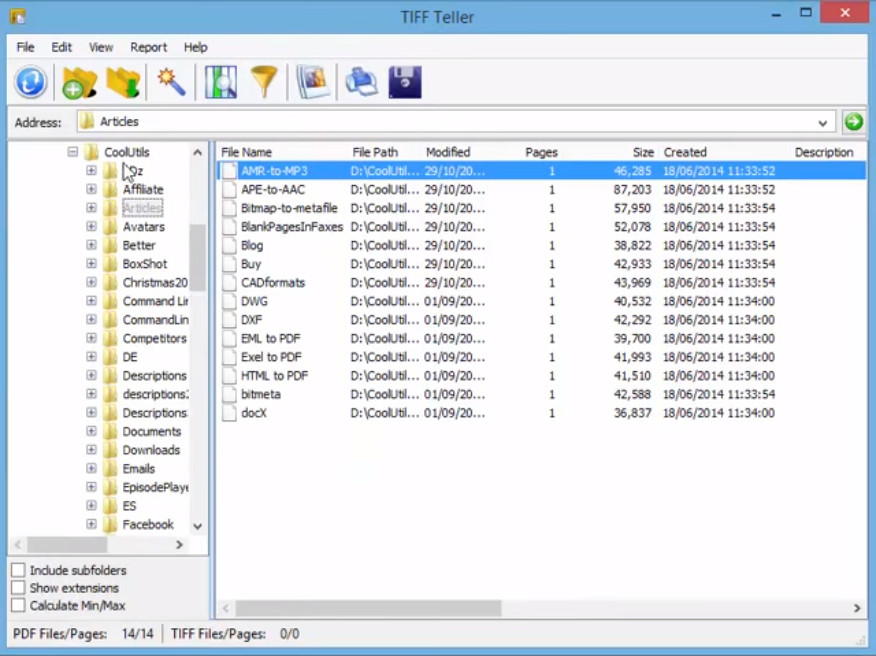Image resolution: width=876 pixels, height=656 pixels.
Task: Click the file icon next to DWG
Action: click(229, 301)
